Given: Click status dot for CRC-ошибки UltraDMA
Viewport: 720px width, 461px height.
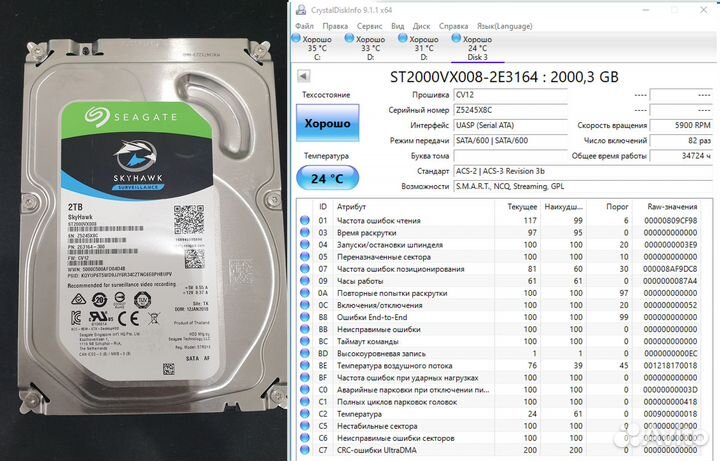Looking at the screenshot, I should (x=304, y=450).
